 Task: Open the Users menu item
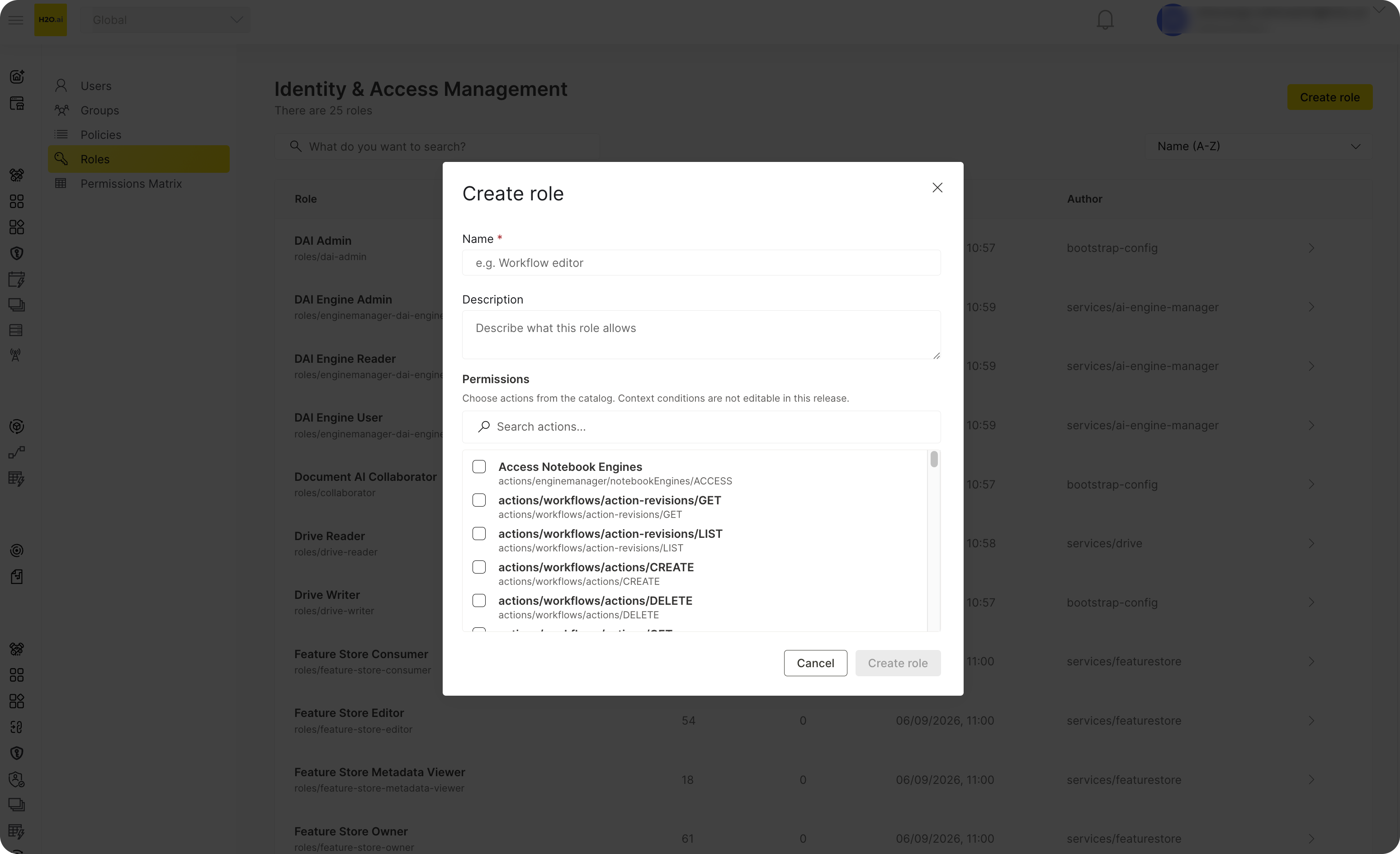pyautogui.click(x=139, y=86)
